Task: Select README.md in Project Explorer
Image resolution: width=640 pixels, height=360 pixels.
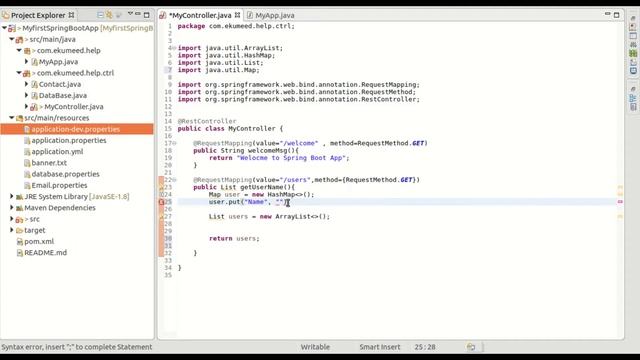Action: pyautogui.click(x=45, y=253)
